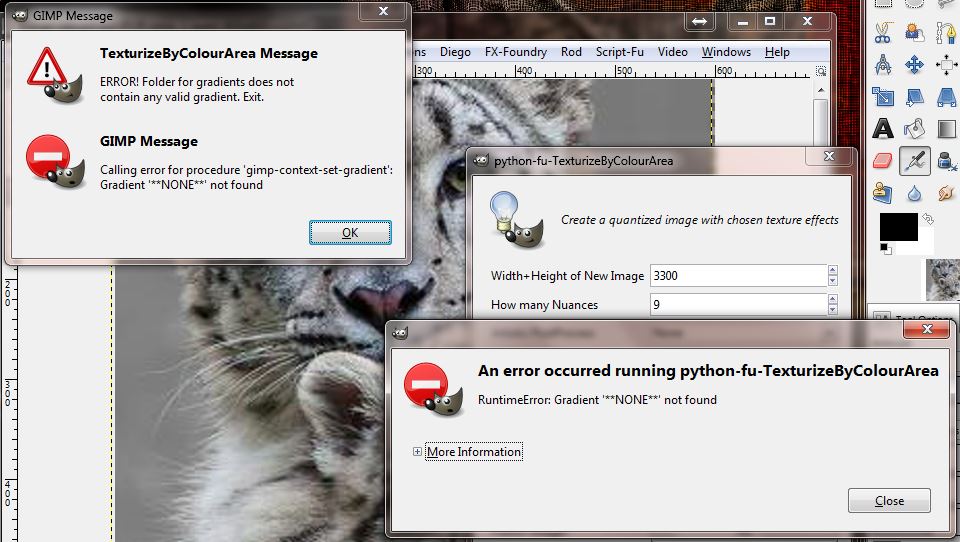Image resolution: width=960 pixels, height=542 pixels.
Task: Select the Blur/Sharpen tool
Action: pos(914,194)
